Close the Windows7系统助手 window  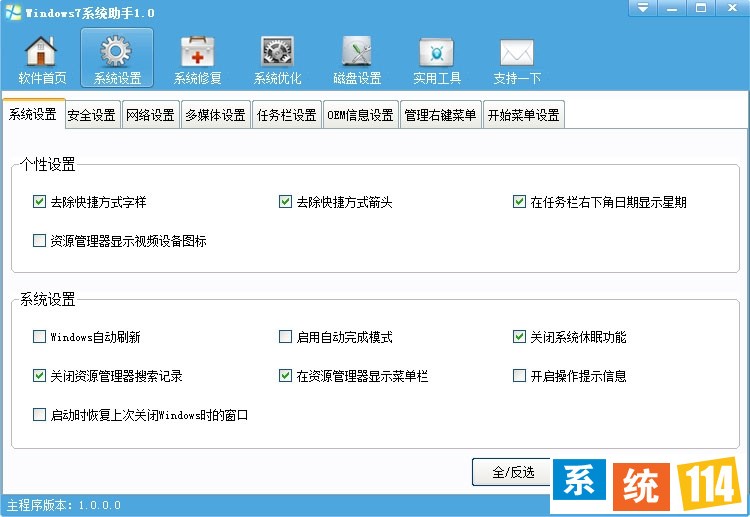pos(732,8)
